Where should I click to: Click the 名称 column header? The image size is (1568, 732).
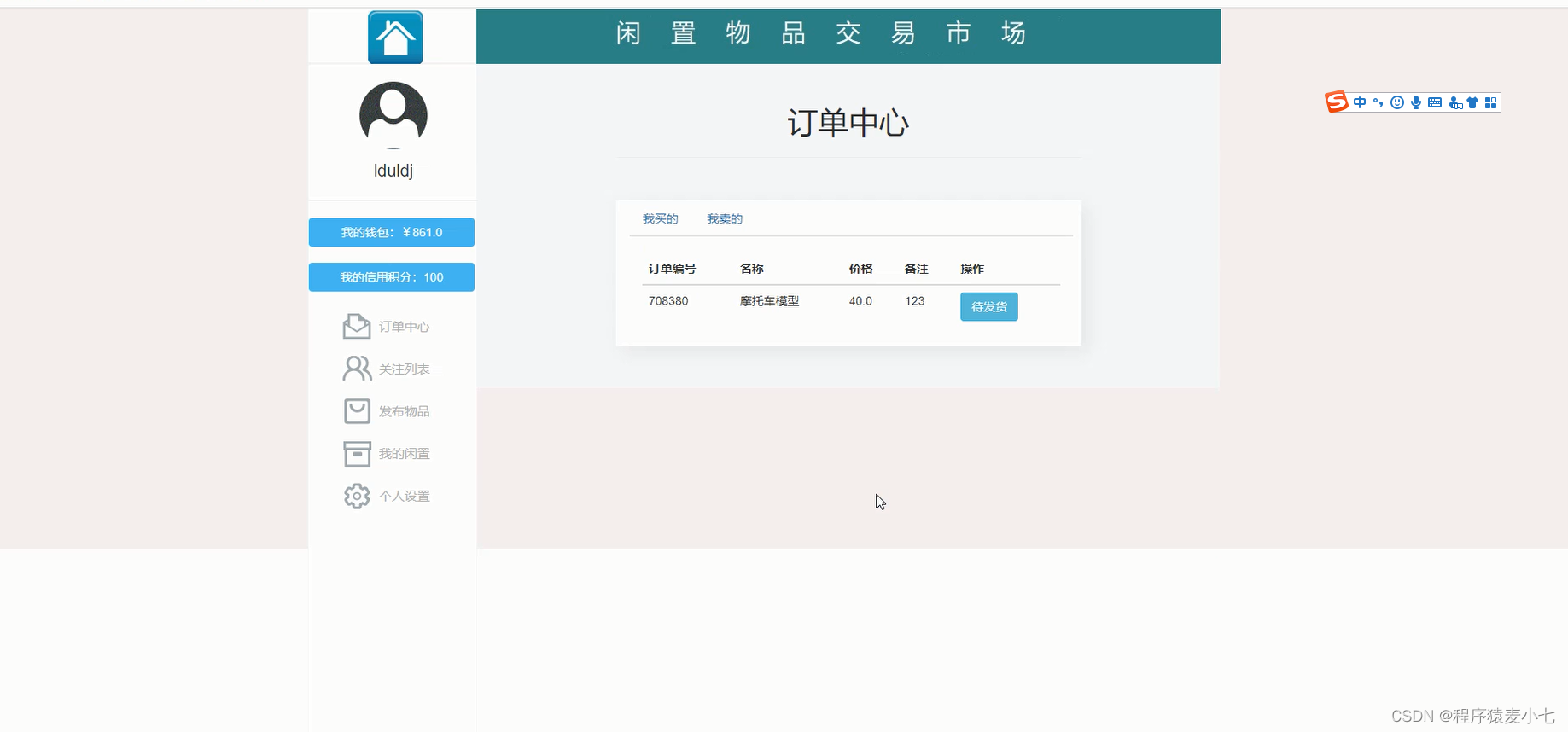tap(752, 269)
